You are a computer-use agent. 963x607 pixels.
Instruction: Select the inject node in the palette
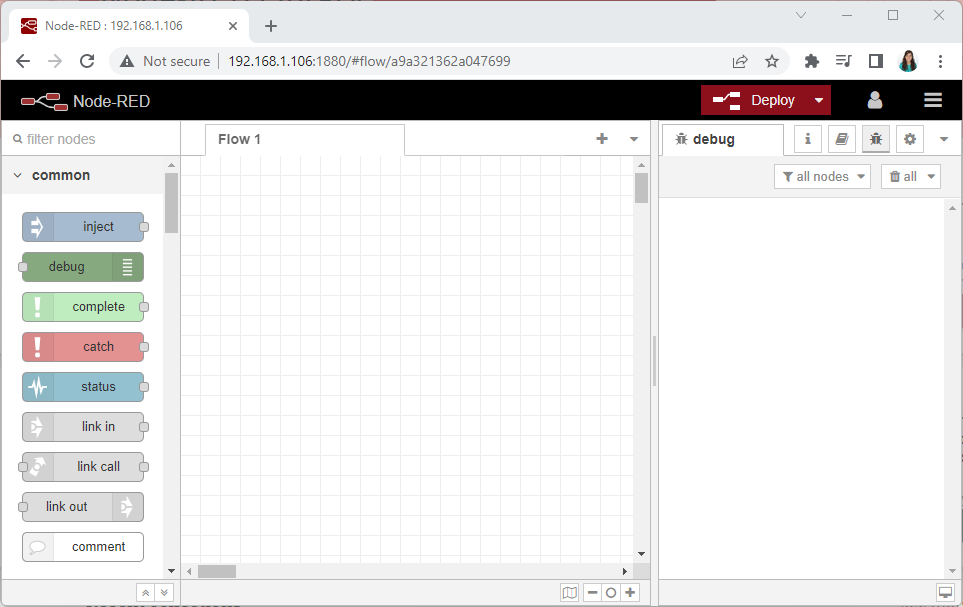pos(84,227)
